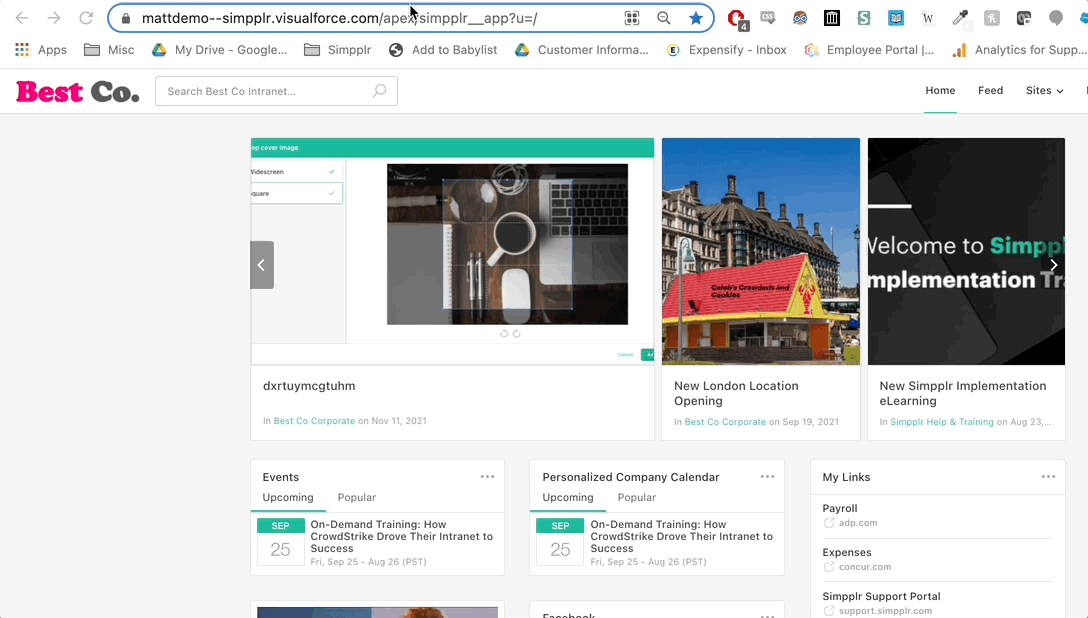Image resolution: width=1088 pixels, height=618 pixels.
Task: Open the My Drive - Google bookmark
Action: 219,50
